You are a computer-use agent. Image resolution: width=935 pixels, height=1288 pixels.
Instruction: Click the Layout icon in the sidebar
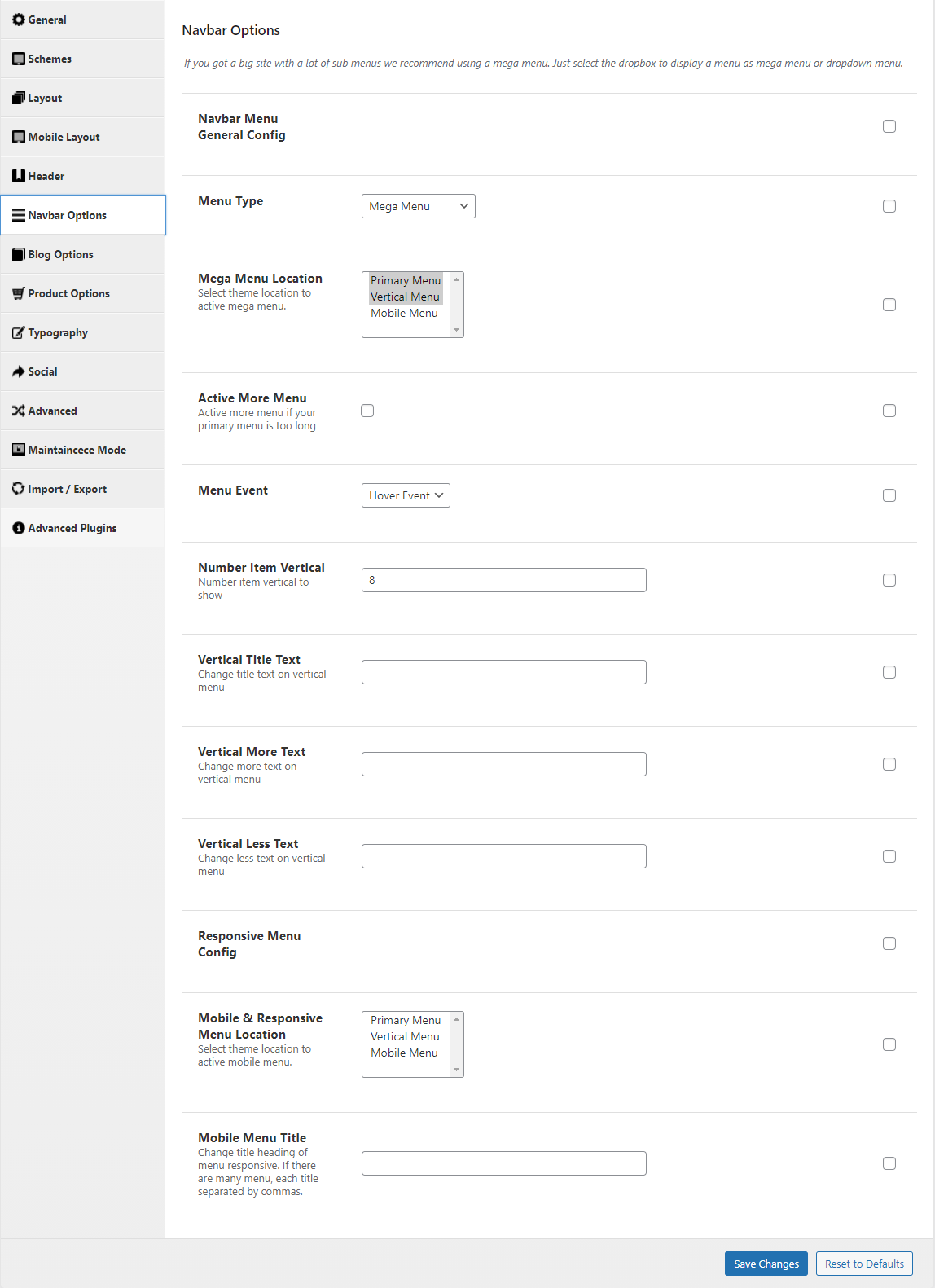(19, 98)
